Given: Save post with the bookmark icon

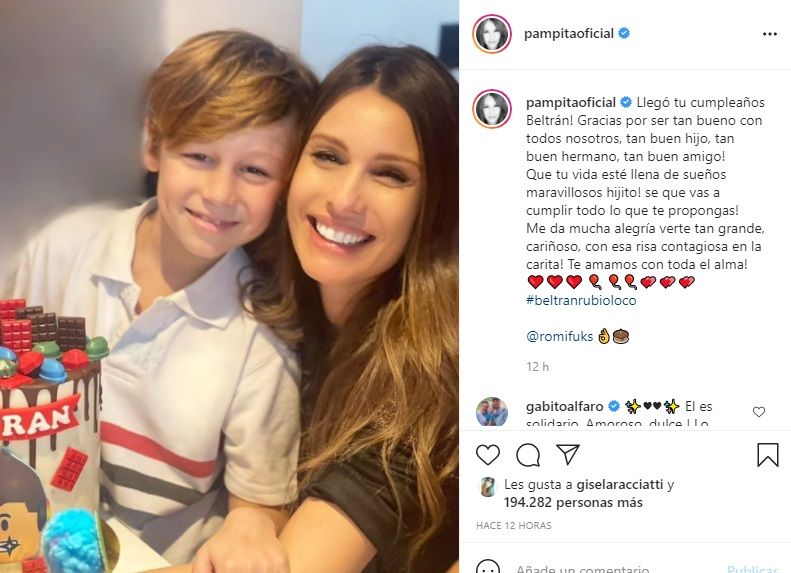Looking at the screenshot, I should [768, 454].
